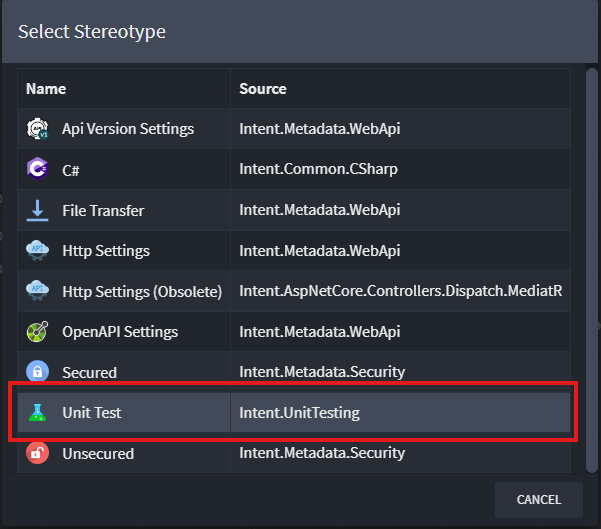This screenshot has width=601, height=529.
Task: Click Intent.Metadata.WebApi cell in OpenAPI Settings row
Action: click(401, 332)
